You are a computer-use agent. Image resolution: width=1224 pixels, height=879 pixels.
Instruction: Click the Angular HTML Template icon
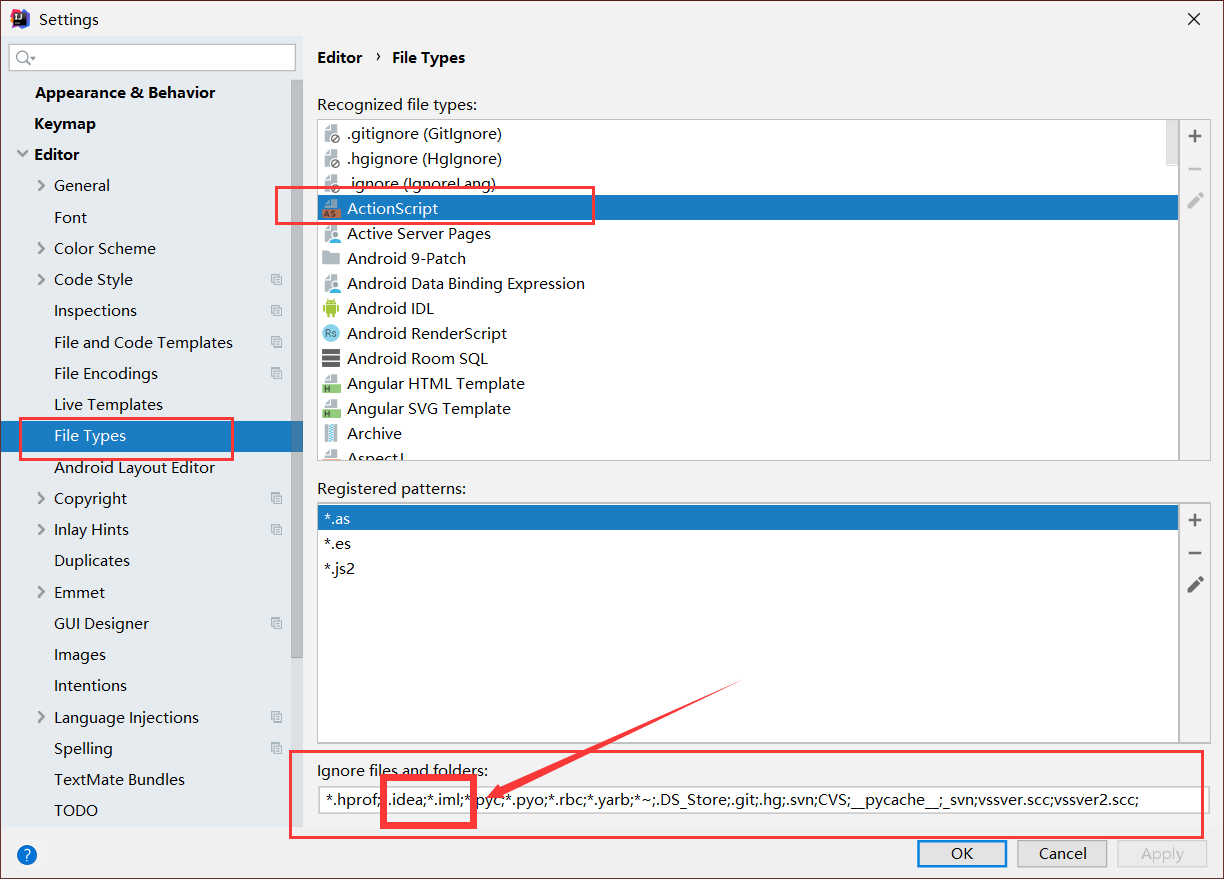(x=331, y=384)
